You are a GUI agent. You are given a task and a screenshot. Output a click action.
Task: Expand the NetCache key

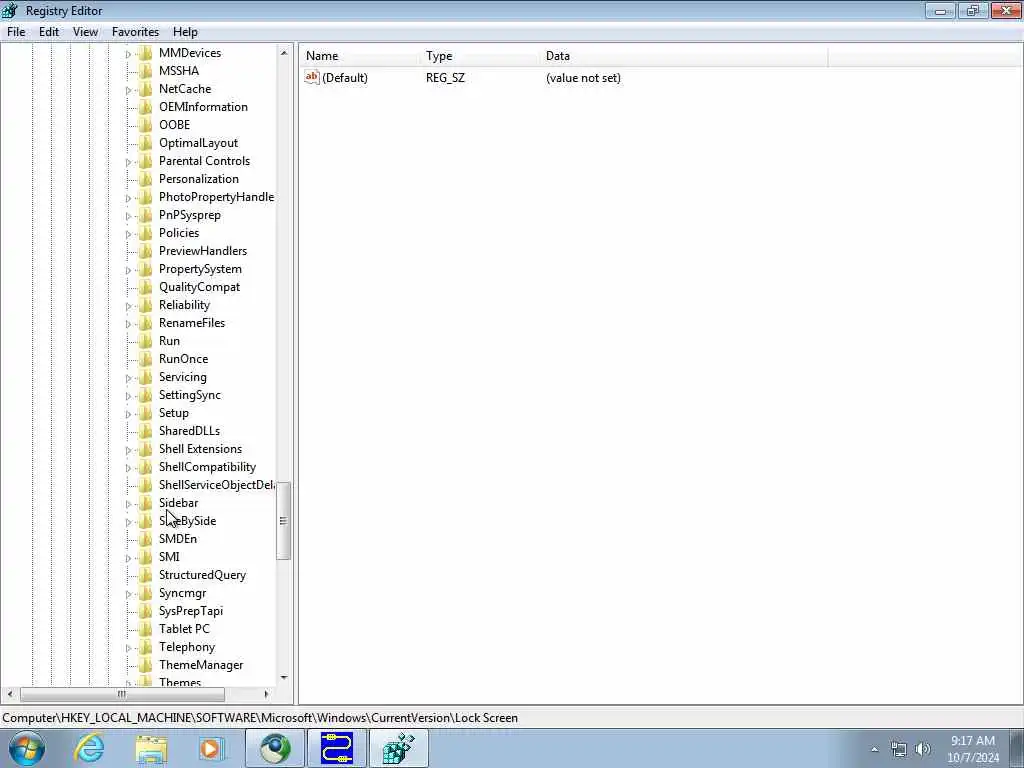point(128,90)
